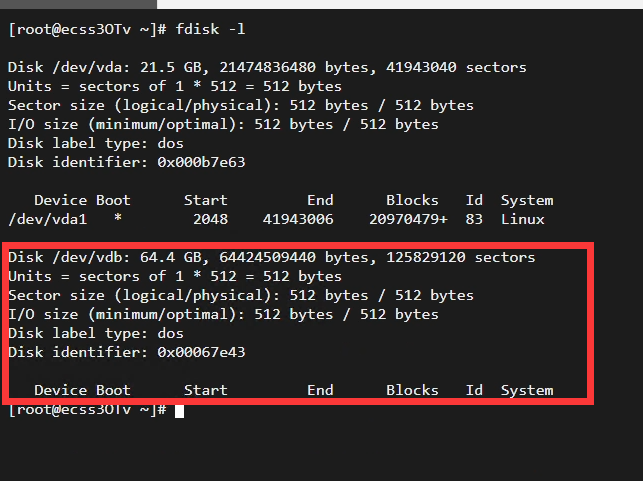Click the terminal cursor block after the prompt
The image size is (643, 481).
(179, 411)
